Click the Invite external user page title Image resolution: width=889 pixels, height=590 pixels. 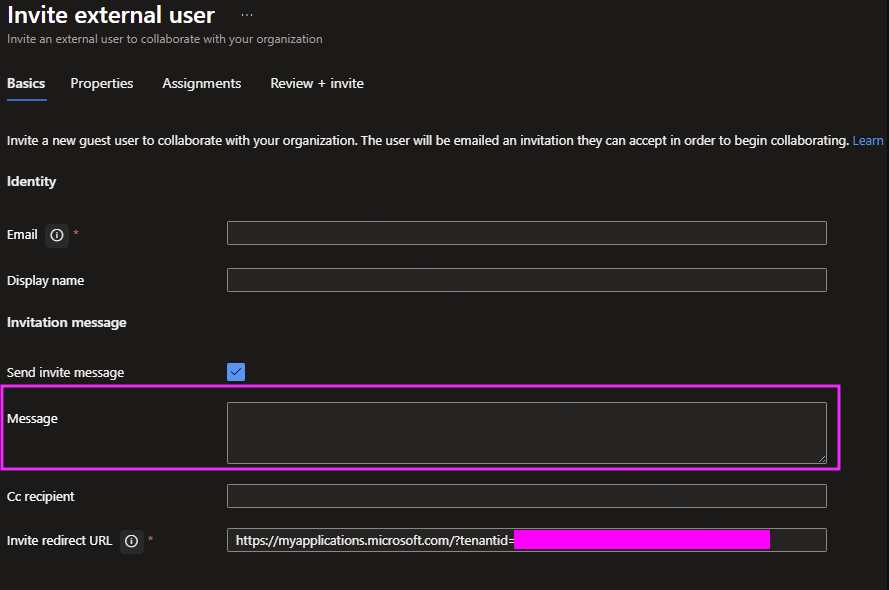coord(111,16)
